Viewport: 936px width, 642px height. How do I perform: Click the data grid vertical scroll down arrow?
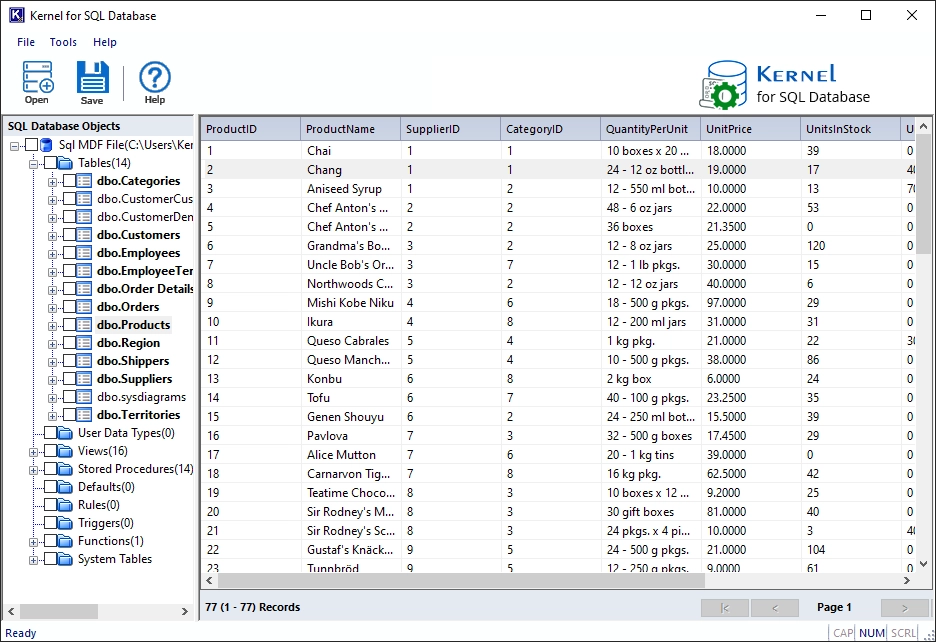[923, 563]
